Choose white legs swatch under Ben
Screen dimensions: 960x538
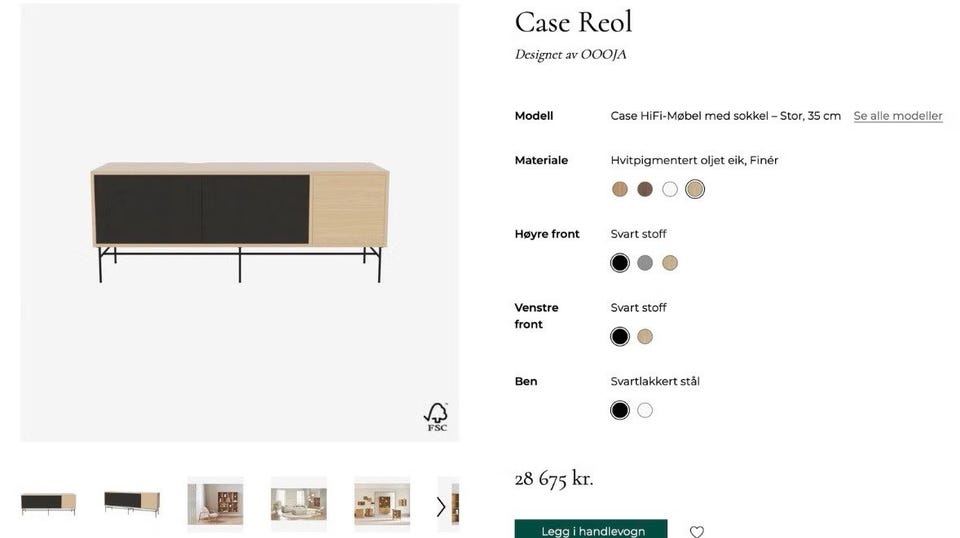tap(645, 410)
